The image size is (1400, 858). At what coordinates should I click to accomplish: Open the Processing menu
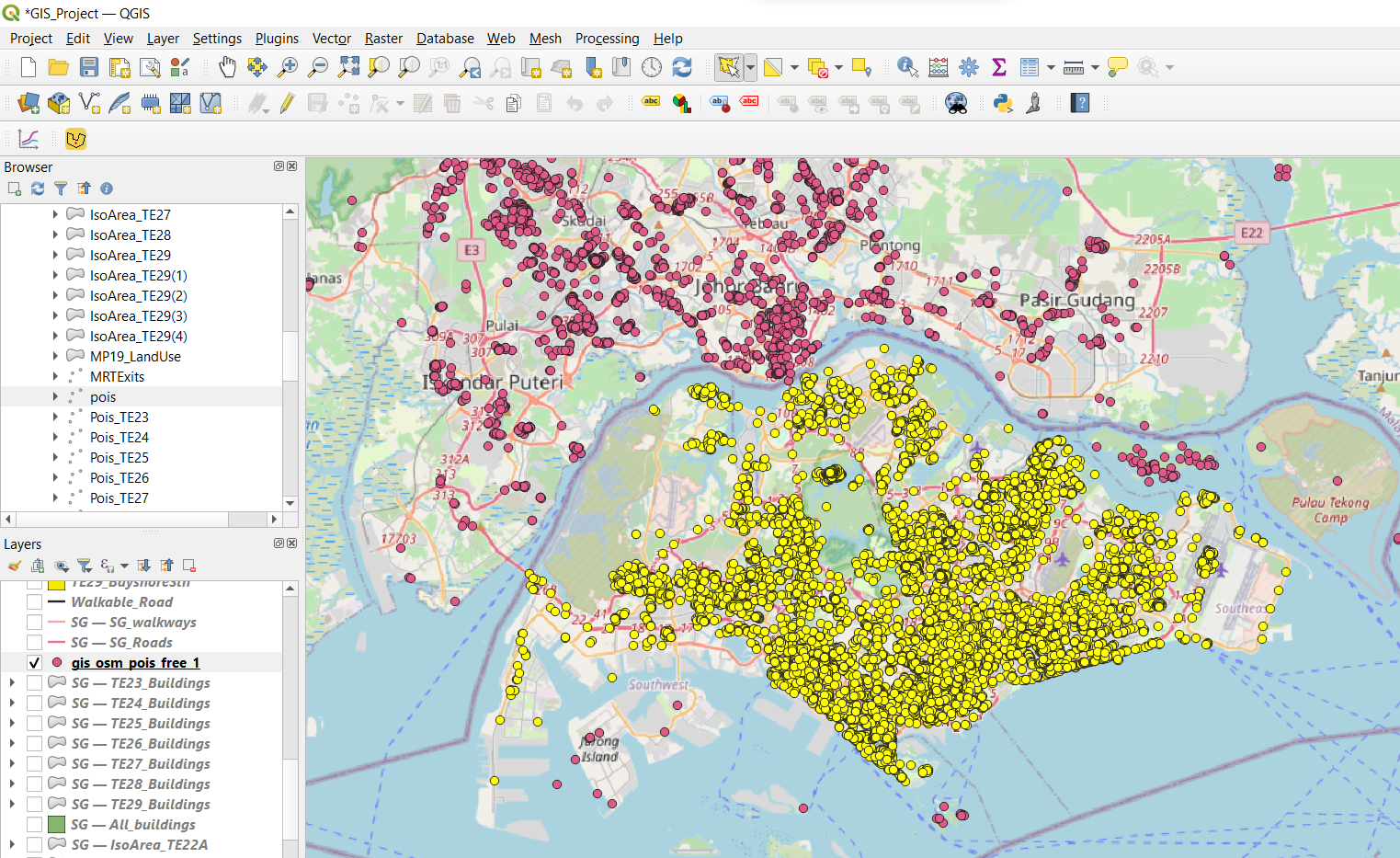point(607,39)
